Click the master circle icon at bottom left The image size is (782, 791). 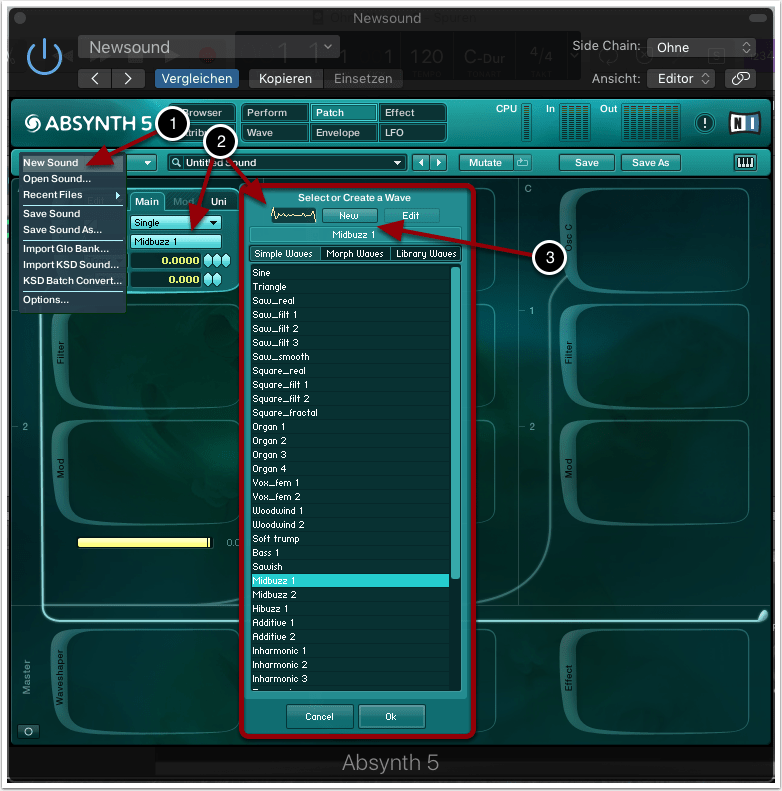tap(29, 731)
